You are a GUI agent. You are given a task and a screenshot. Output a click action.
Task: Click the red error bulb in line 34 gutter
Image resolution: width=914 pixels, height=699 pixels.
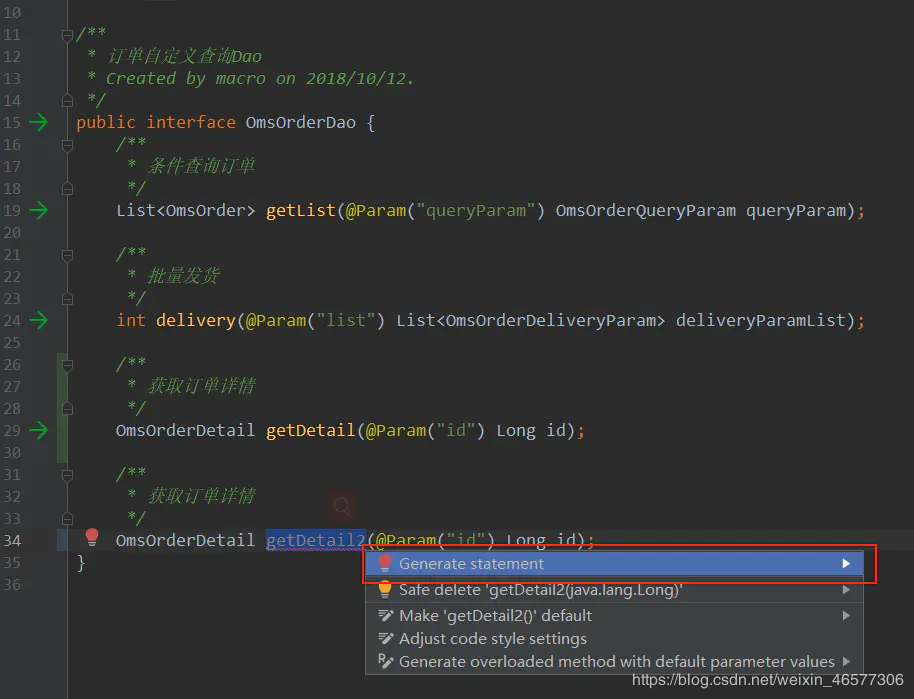point(92,537)
